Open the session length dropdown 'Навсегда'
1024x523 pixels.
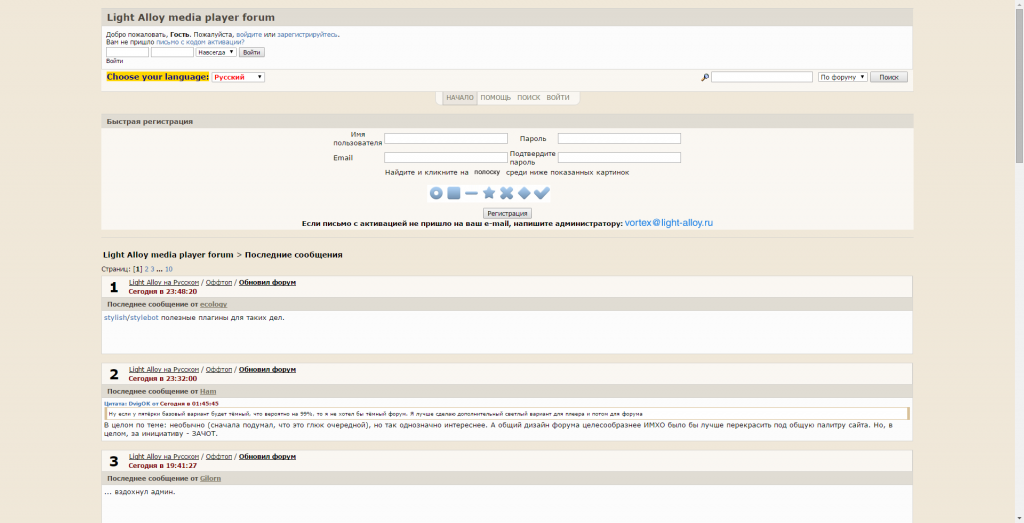[216, 52]
